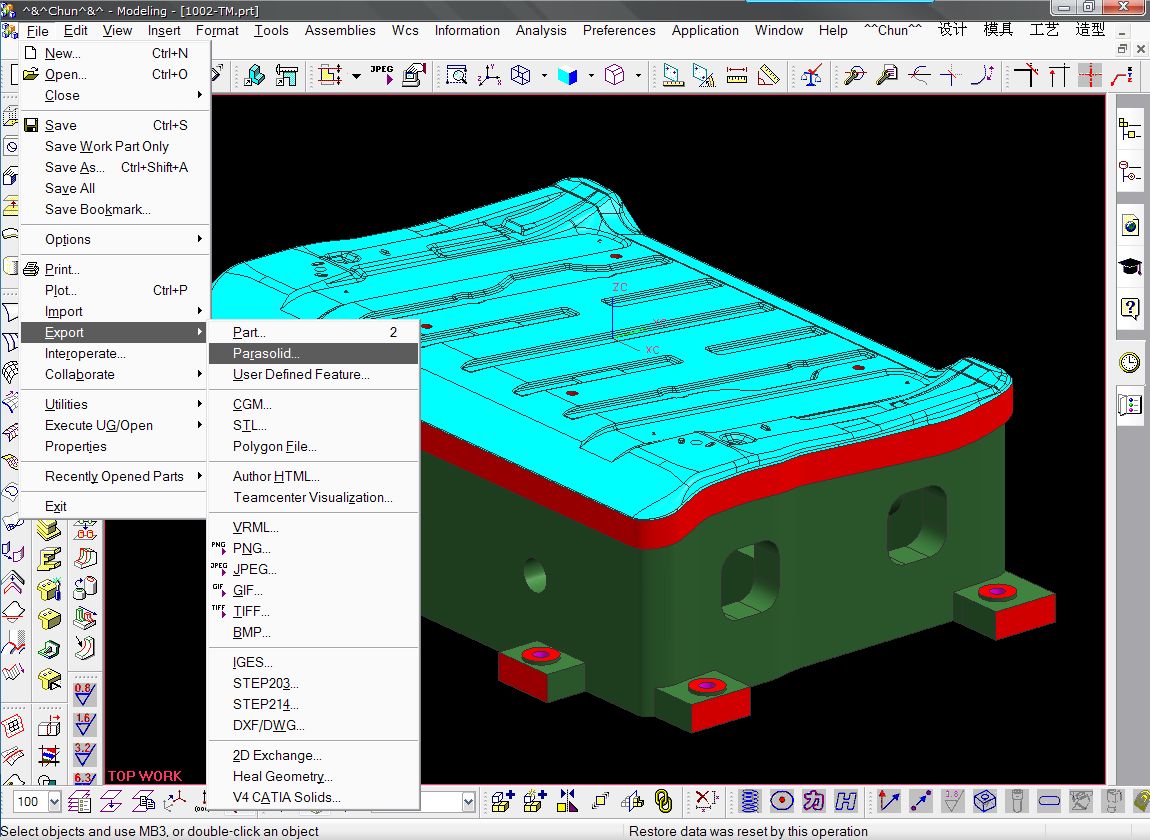Open the Analysis menu
1150x840 pixels.
tap(541, 30)
